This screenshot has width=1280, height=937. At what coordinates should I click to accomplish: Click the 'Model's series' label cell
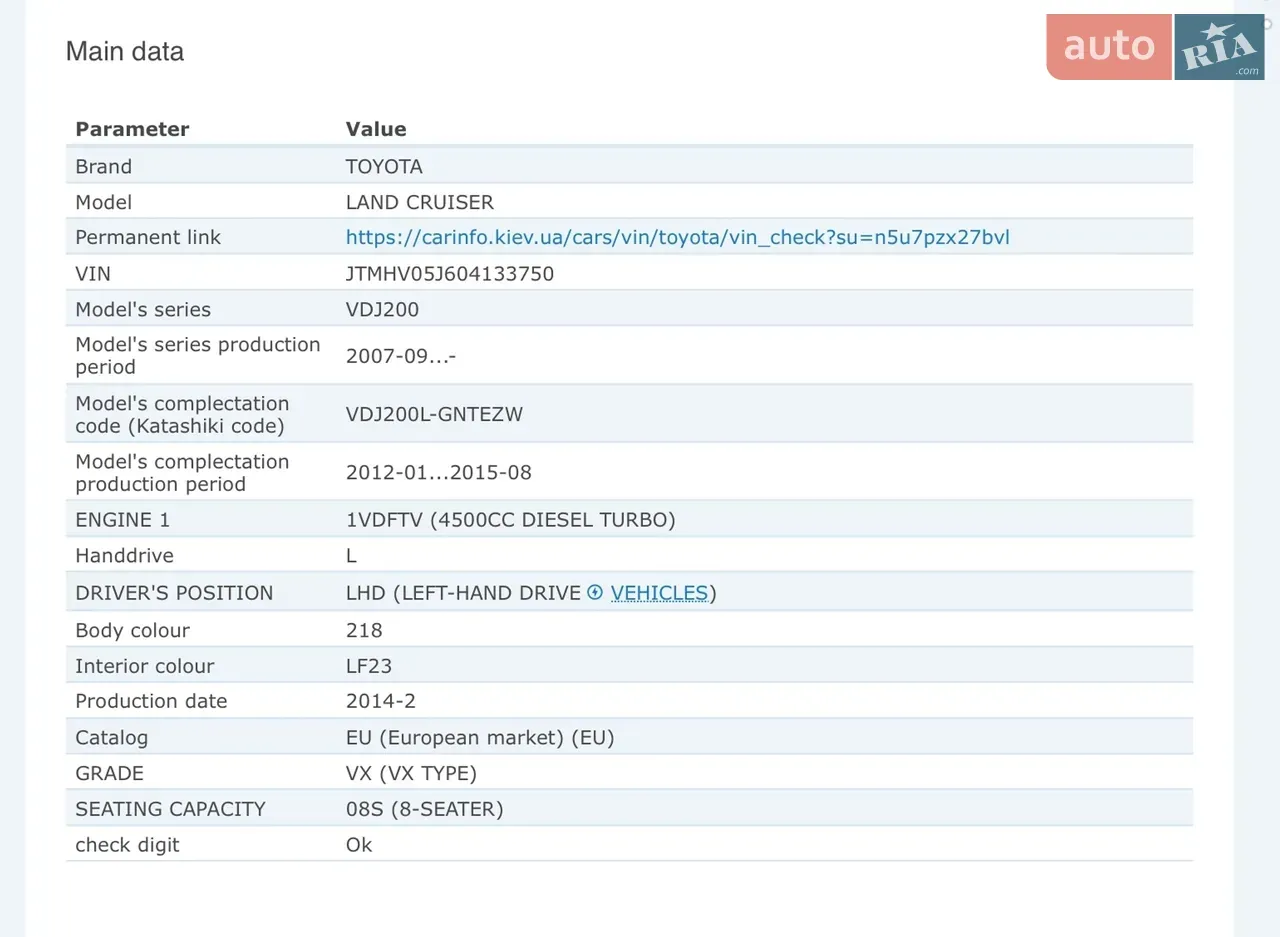pyautogui.click(x=143, y=309)
